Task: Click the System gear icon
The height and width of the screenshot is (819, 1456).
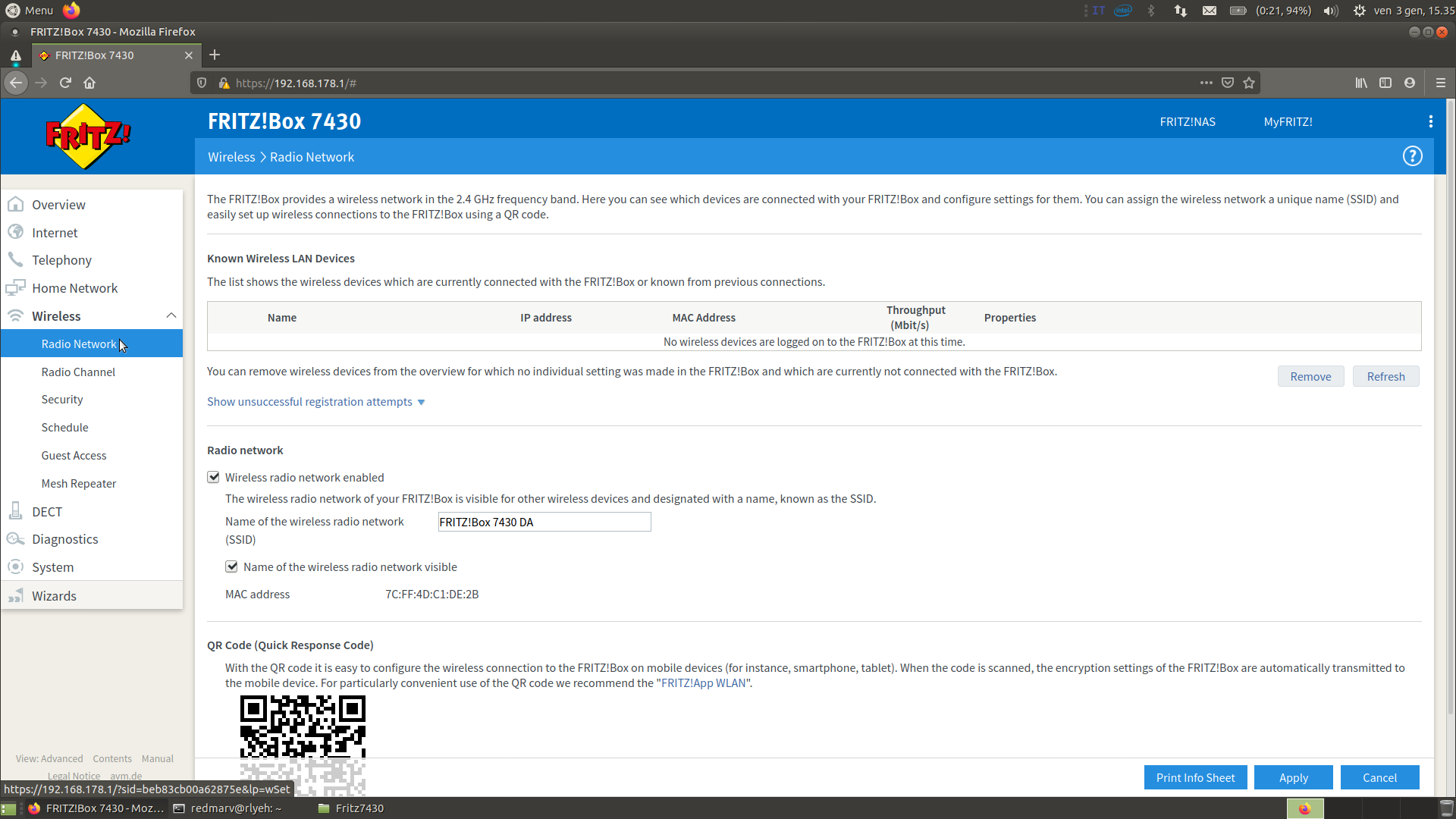Action: (x=15, y=567)
